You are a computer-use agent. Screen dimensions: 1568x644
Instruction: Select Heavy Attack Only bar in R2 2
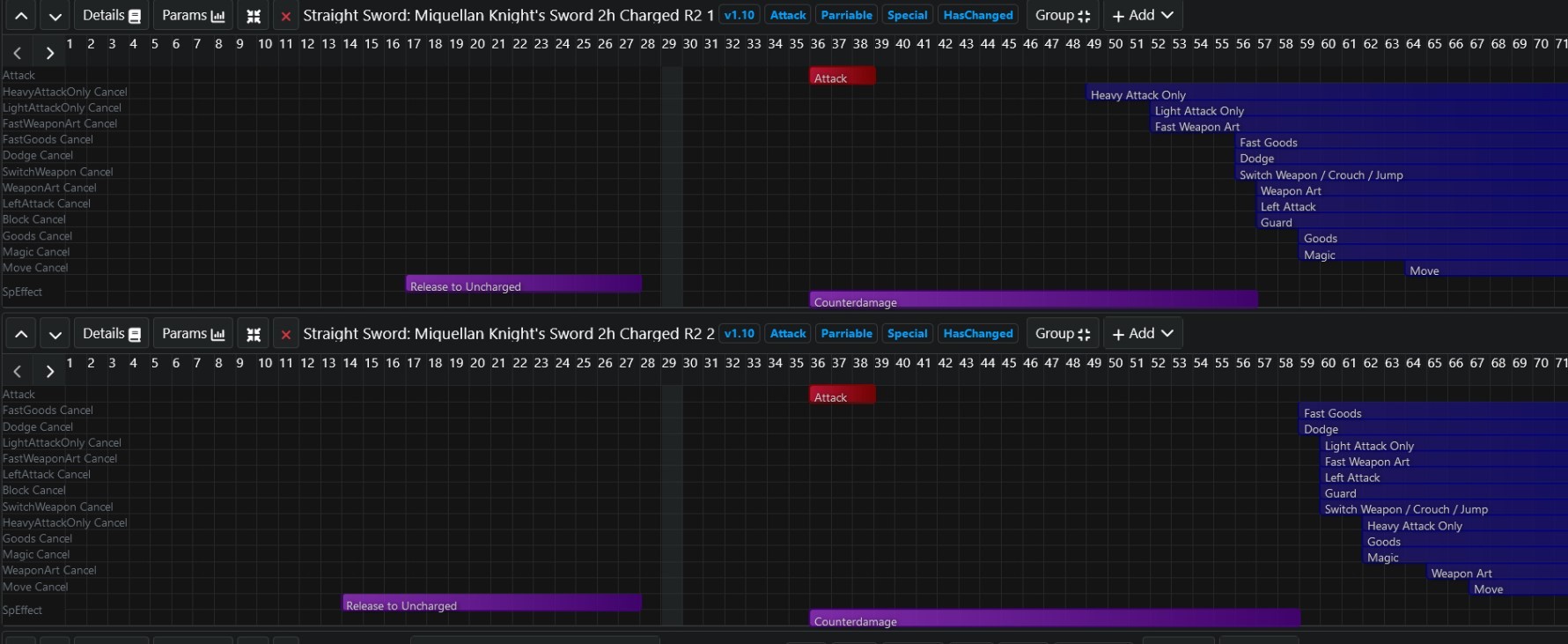tap(1466, 524)
